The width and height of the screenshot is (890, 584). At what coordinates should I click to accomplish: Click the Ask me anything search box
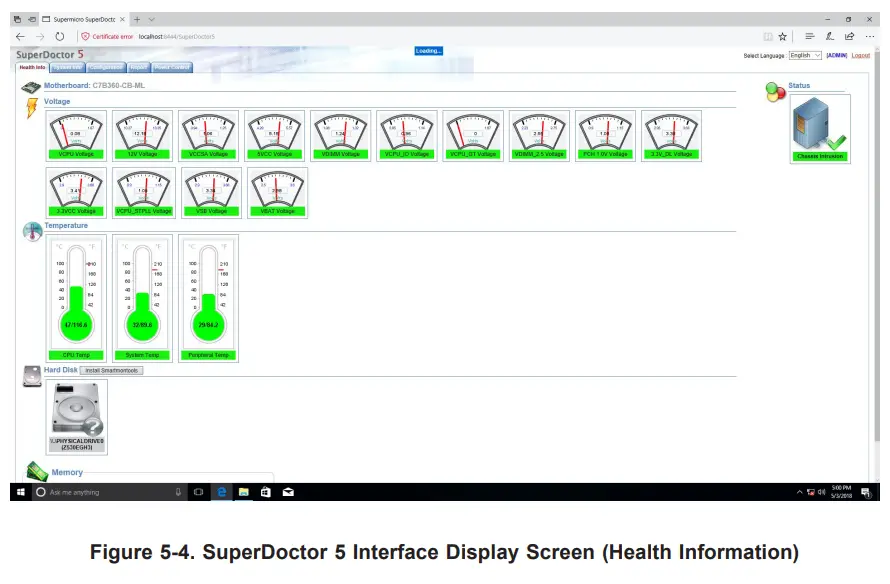[108, 492]
